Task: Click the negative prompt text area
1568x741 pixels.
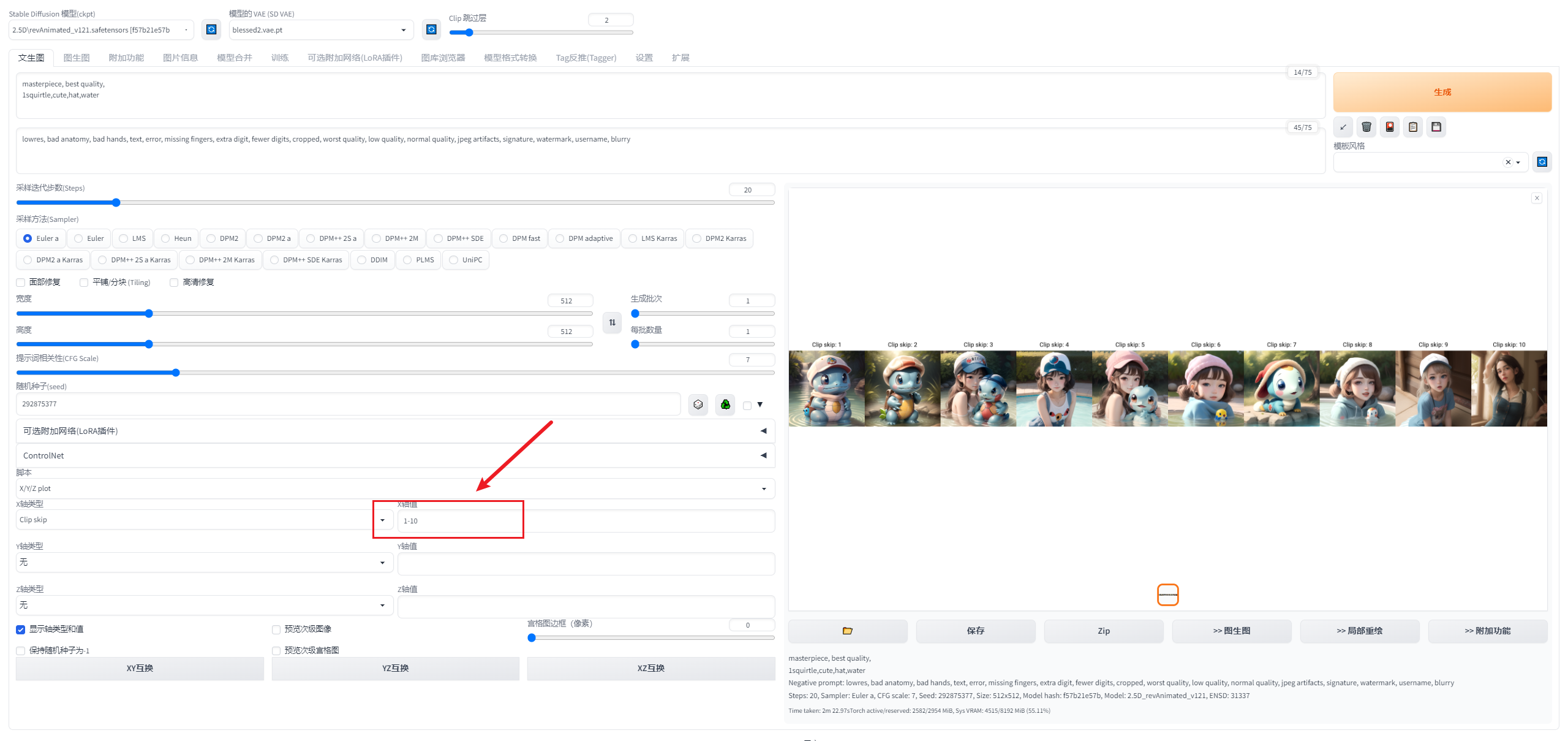Action: click(x=671, y=151)
